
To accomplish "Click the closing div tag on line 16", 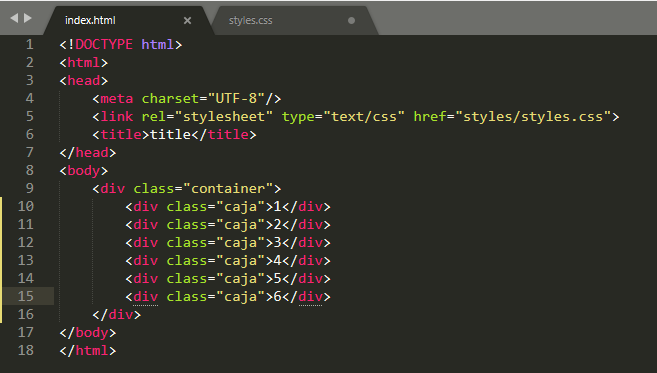I will coord(116,315).
